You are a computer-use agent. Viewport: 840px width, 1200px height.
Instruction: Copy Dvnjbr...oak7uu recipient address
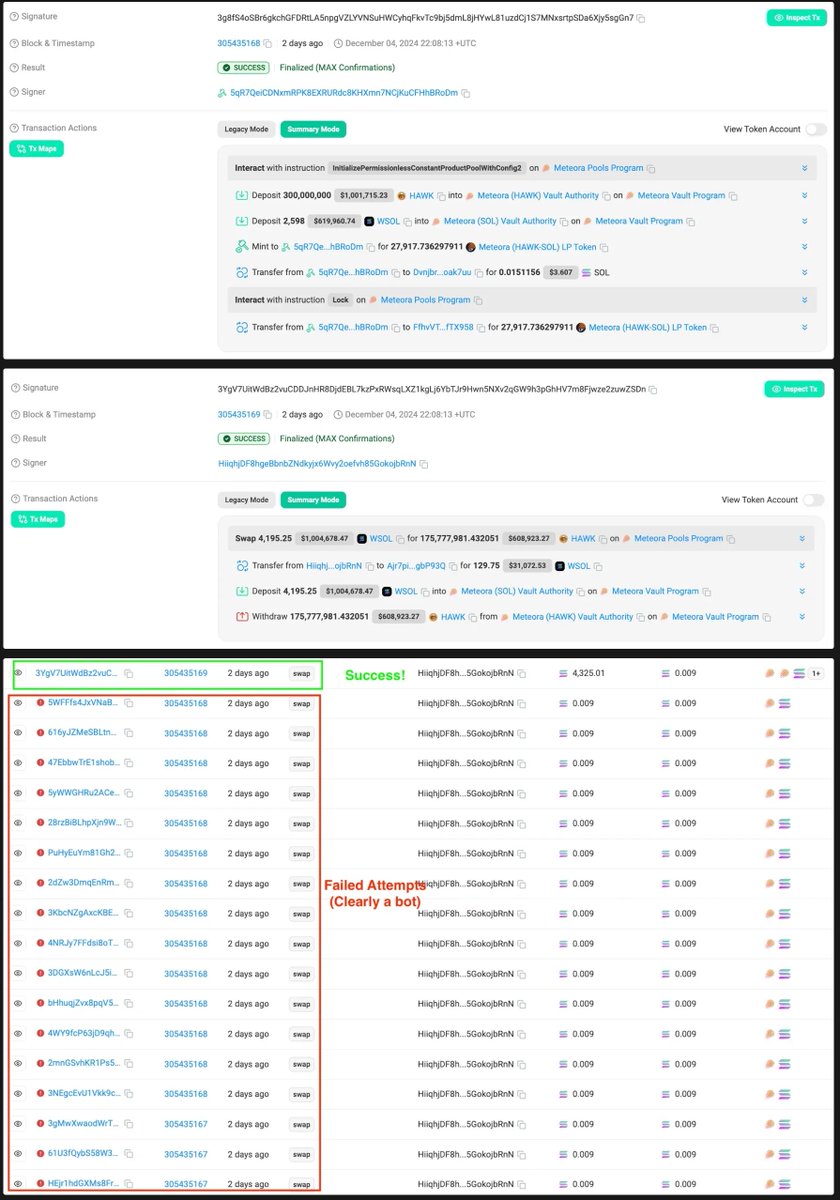click(480, 272)
